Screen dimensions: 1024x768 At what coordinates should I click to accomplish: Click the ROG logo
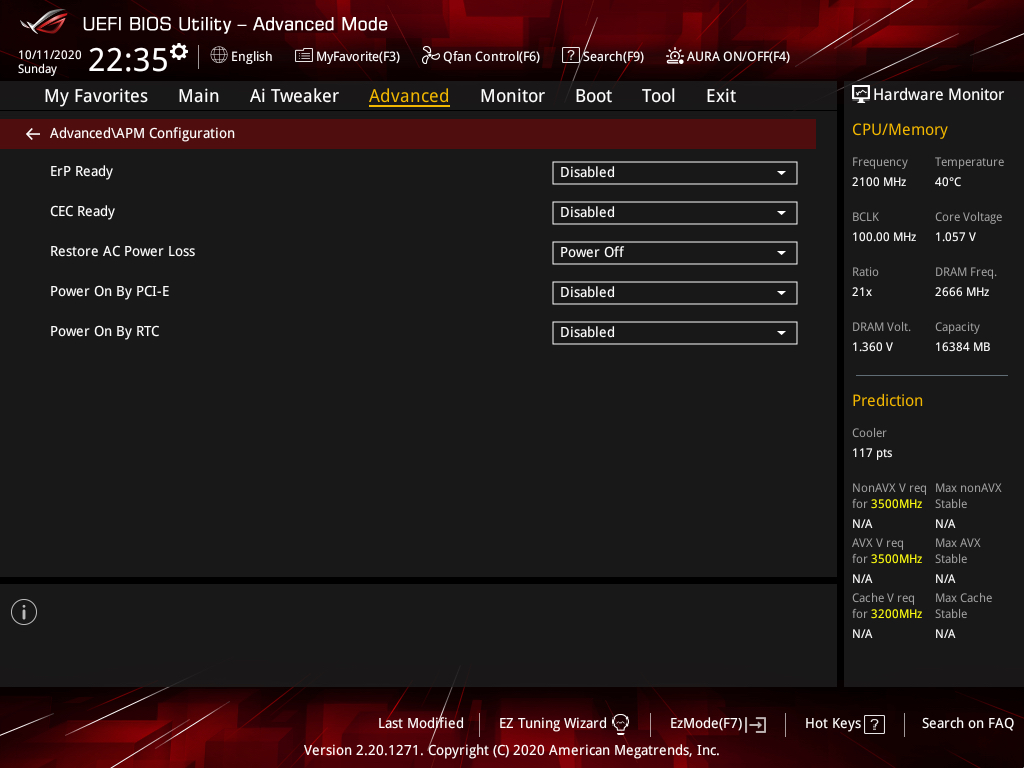43,22
